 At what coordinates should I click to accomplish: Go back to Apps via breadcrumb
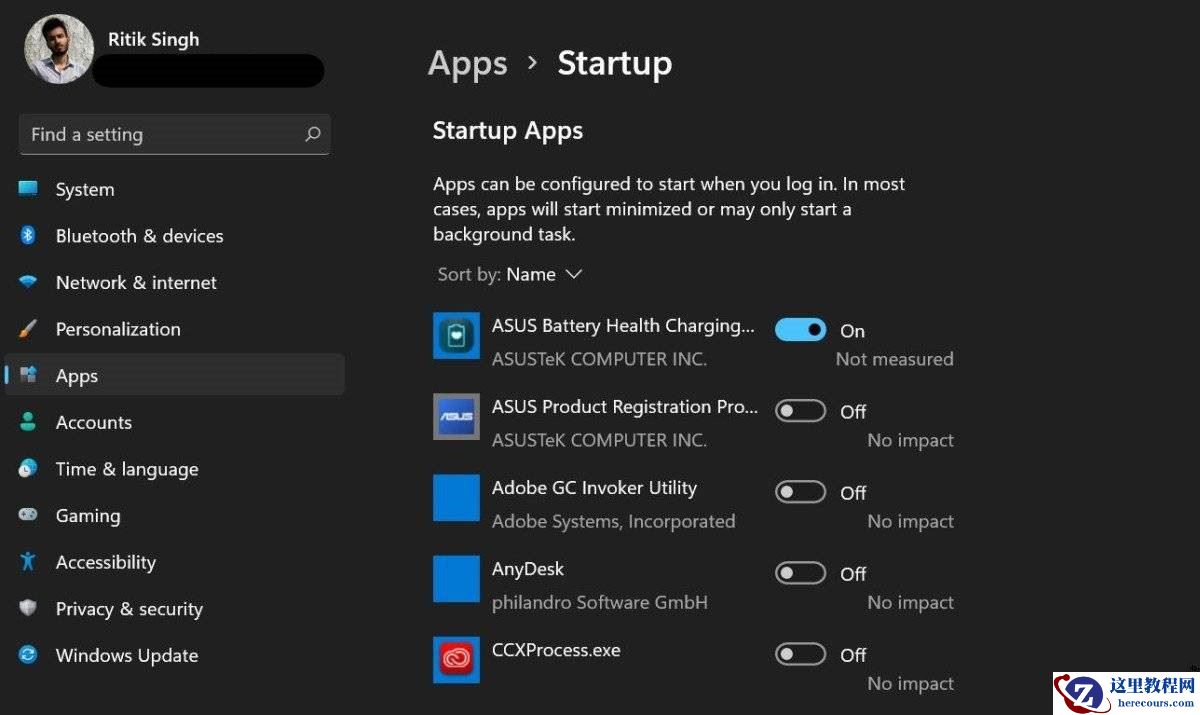[467, 63]
